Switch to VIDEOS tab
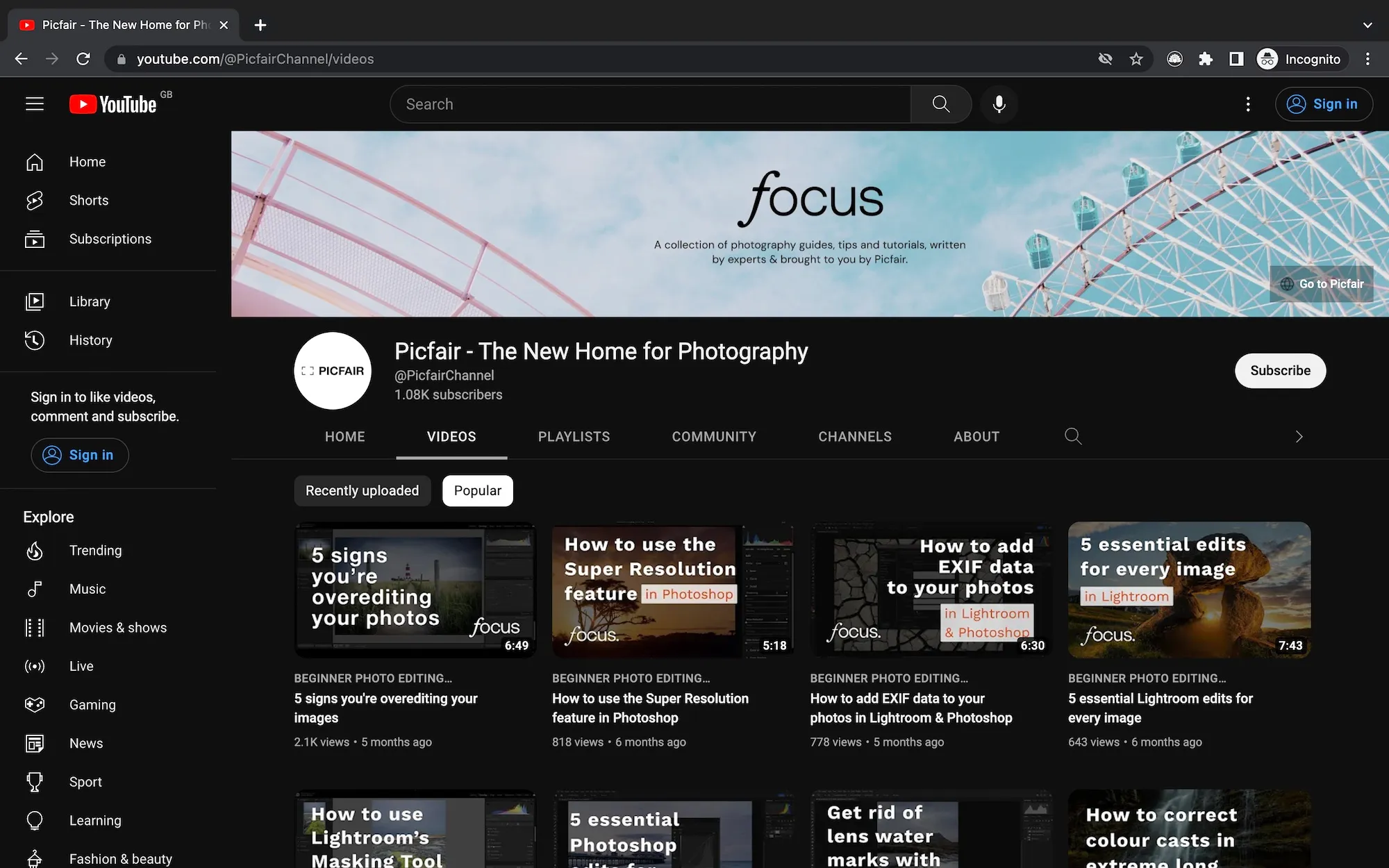This screenshot has width=1389, height=868. pos(451,437)
